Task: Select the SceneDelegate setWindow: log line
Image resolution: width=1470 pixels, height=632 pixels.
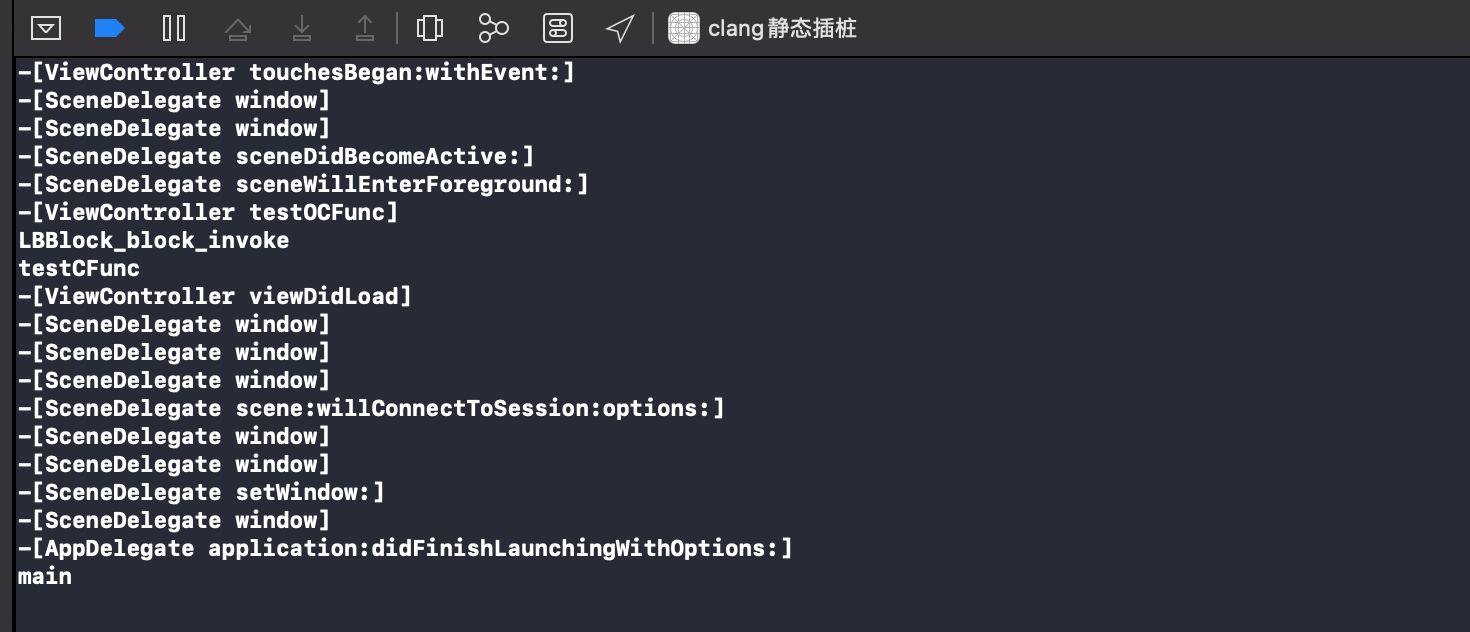Action: point(201,492)
